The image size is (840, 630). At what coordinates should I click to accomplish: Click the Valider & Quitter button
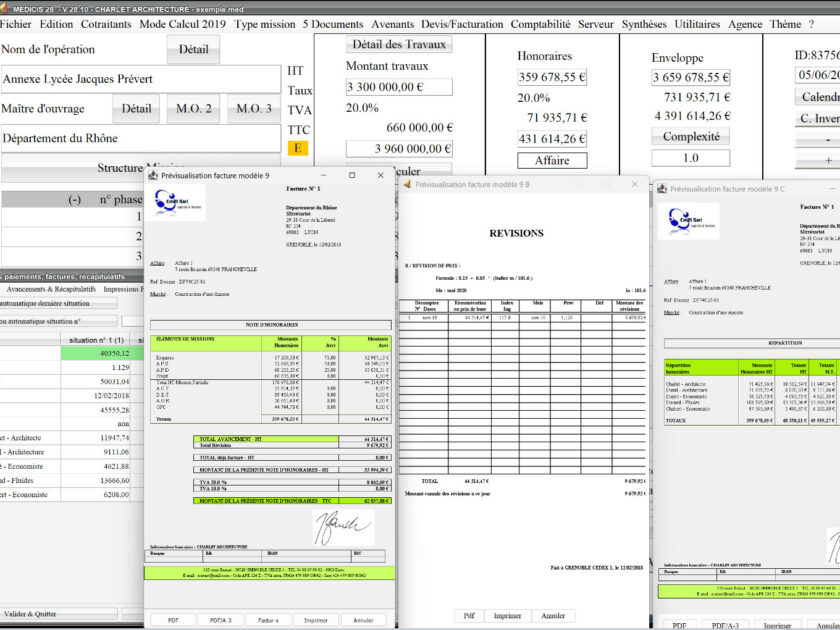pos(58,614)
